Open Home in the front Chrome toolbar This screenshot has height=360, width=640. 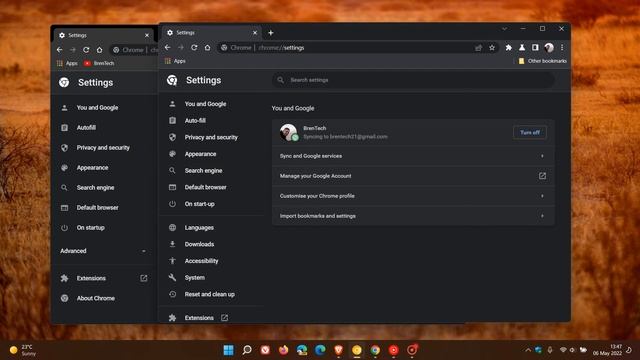tap(207, 48)
